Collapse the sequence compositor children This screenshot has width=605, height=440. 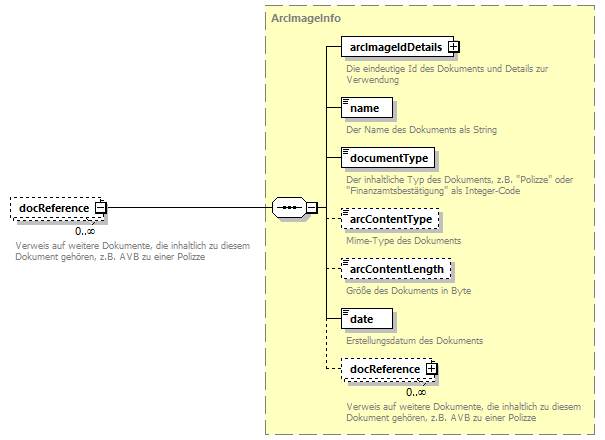(312, 208)
